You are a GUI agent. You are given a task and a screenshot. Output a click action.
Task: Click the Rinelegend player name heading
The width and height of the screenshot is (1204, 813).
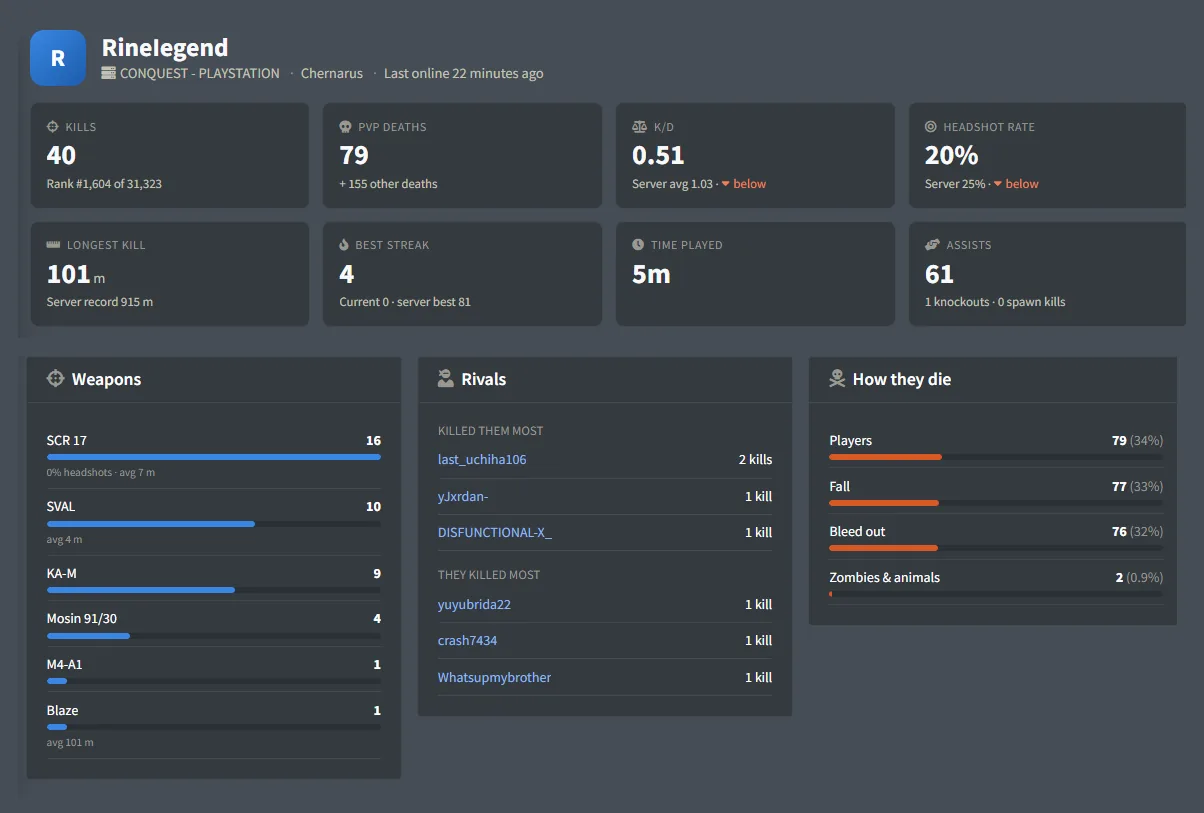(x=165, y=47)
